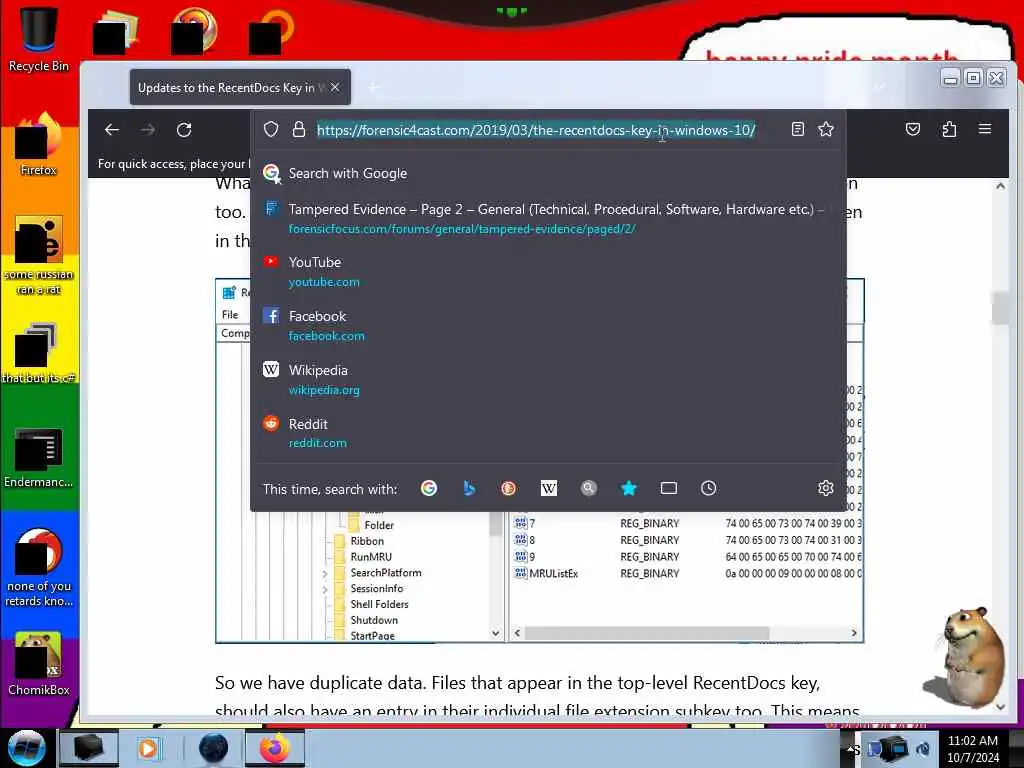The image size is (1024, 768).
Task: Click the forward navigation arrow
Action: 148,130
